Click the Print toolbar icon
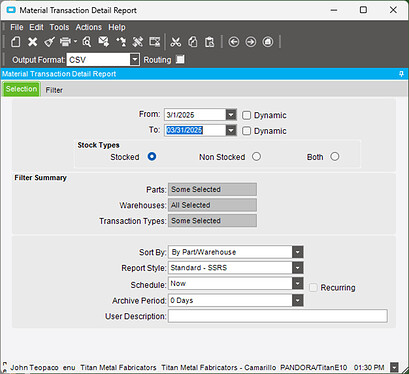Viewport: 409px width, 374px height. pos(65,42)
